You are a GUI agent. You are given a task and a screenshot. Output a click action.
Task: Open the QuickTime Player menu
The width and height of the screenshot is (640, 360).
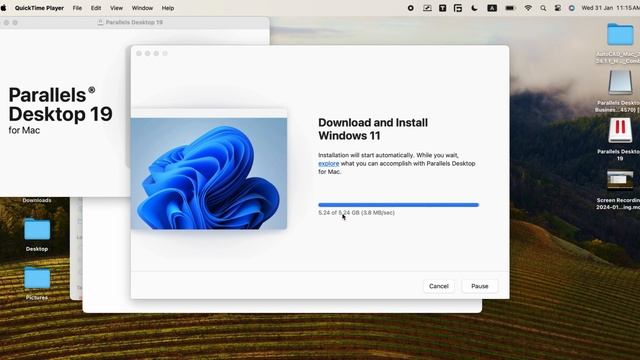[39, 8]
